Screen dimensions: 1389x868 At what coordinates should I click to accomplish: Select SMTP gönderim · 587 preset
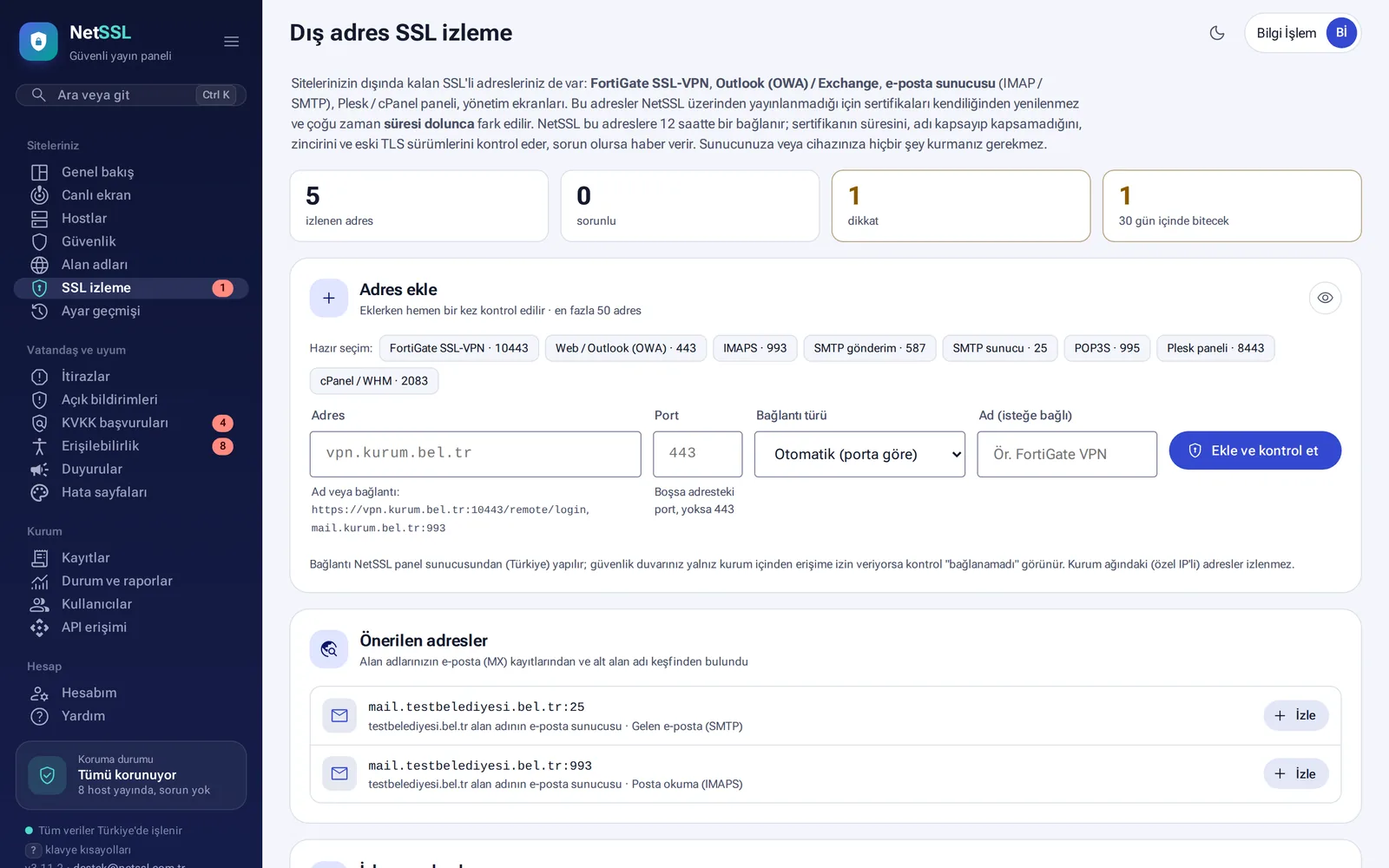point(870,348)
